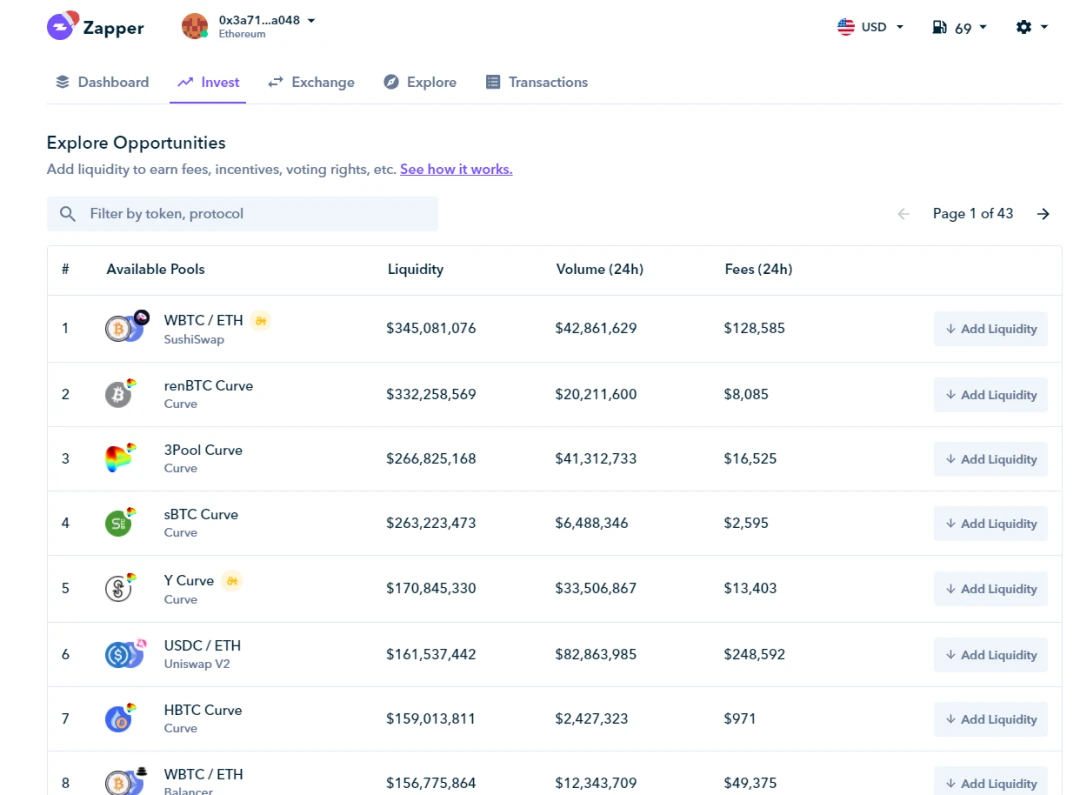Click the Zapper logo icon

pos(61,27)
